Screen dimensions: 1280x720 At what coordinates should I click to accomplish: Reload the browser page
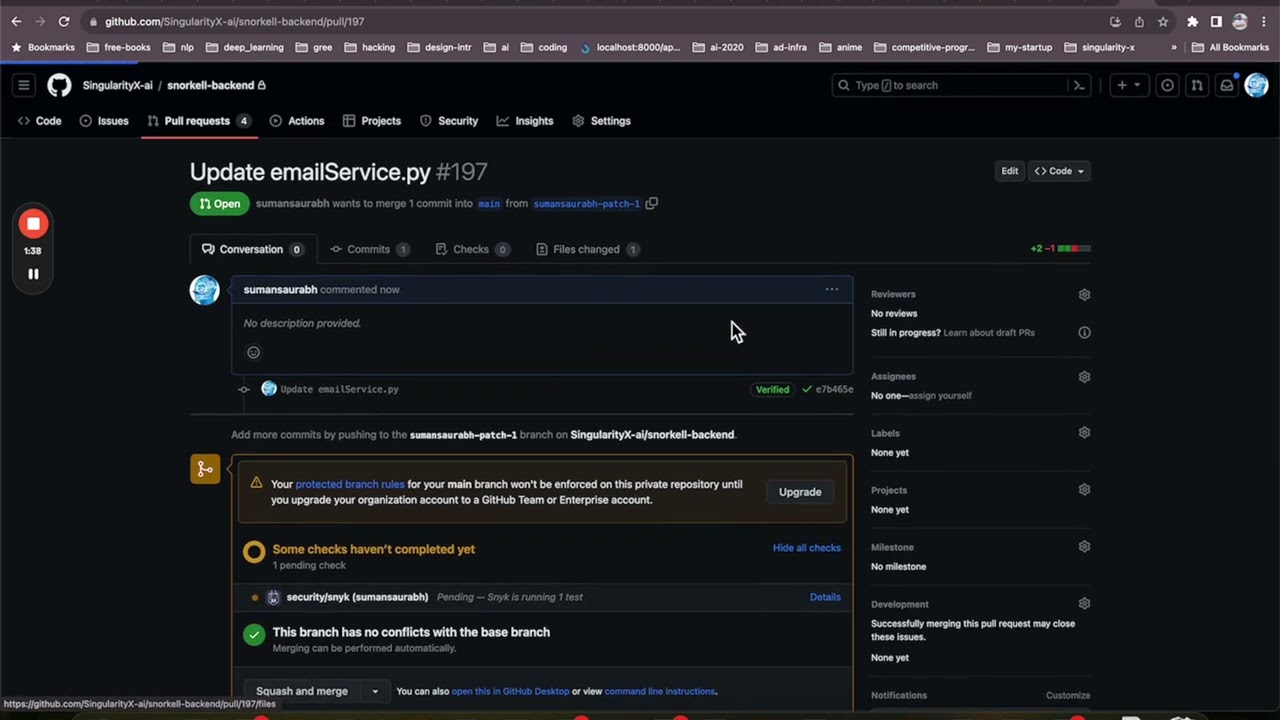tap(64, 21)
